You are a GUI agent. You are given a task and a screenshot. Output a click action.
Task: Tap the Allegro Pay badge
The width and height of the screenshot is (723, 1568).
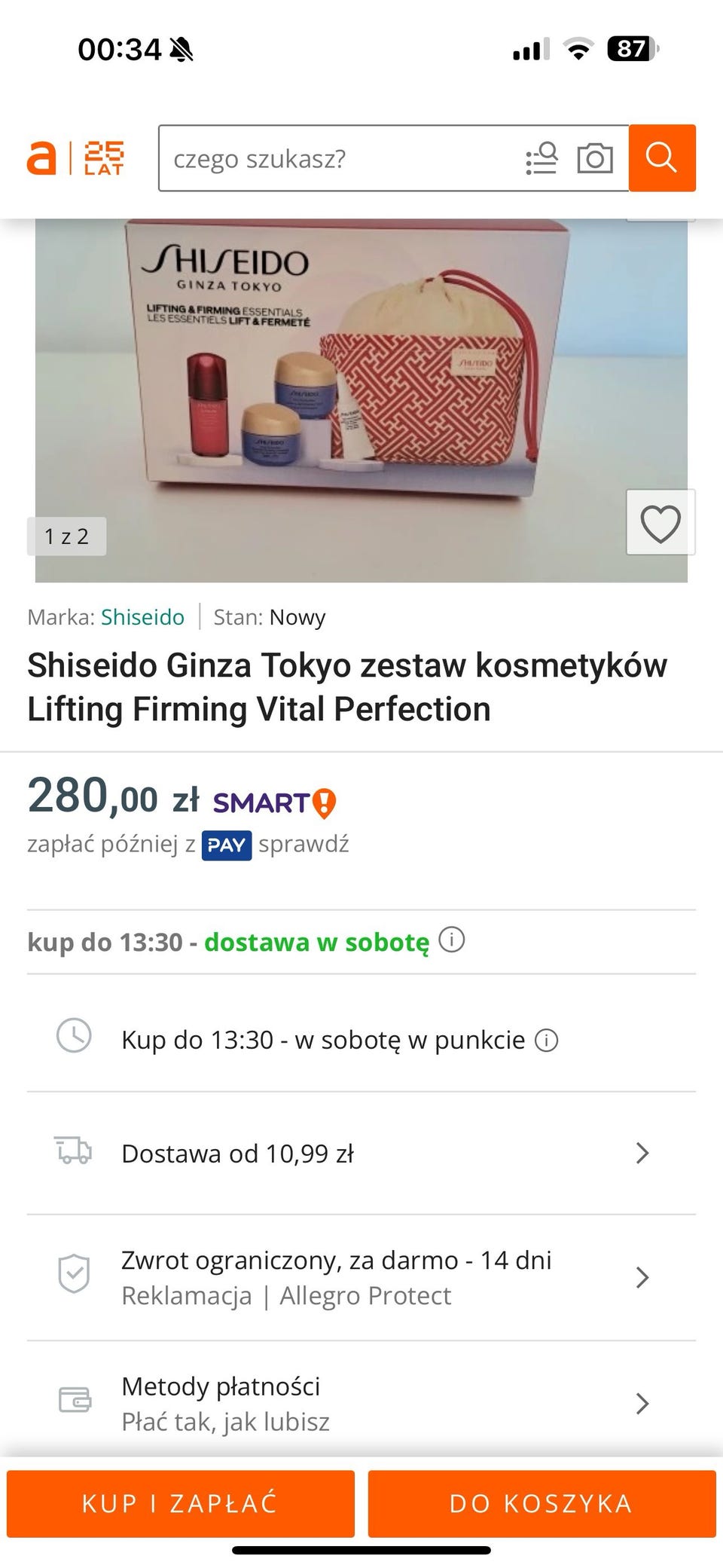226,845
